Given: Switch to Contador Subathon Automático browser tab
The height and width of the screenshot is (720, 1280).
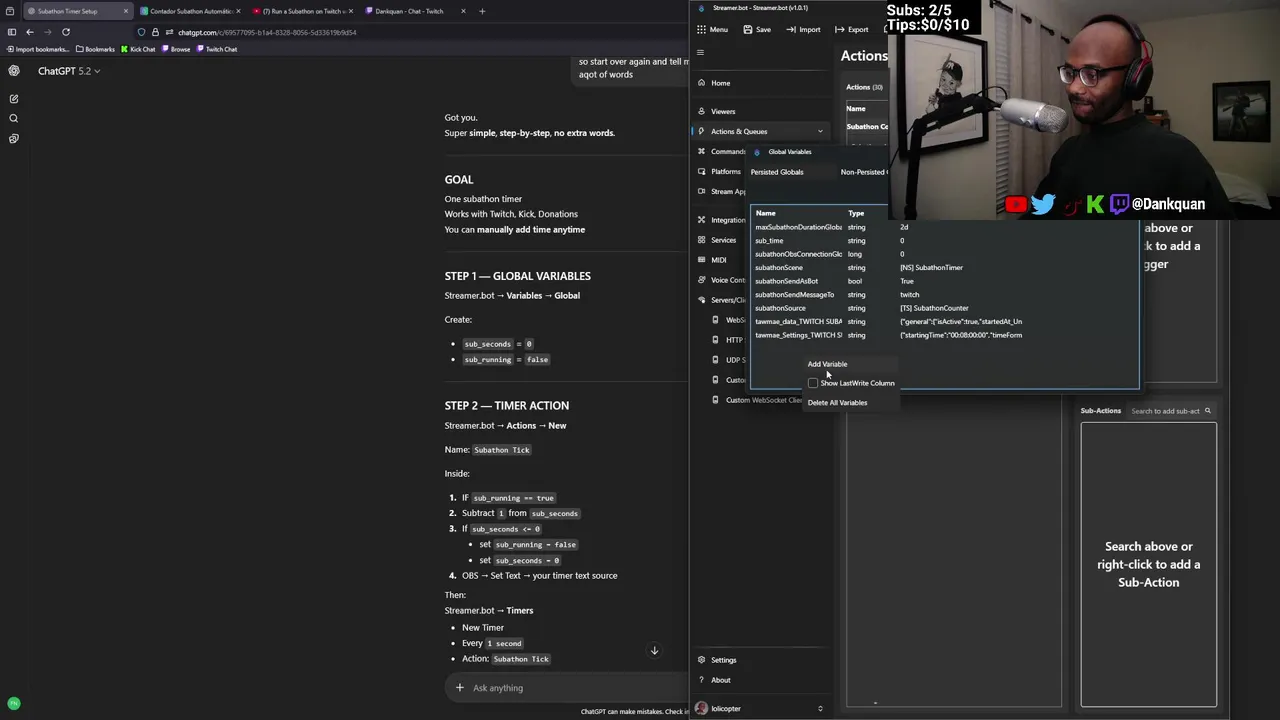Looking at the screenshot, I should coord(189,11).
